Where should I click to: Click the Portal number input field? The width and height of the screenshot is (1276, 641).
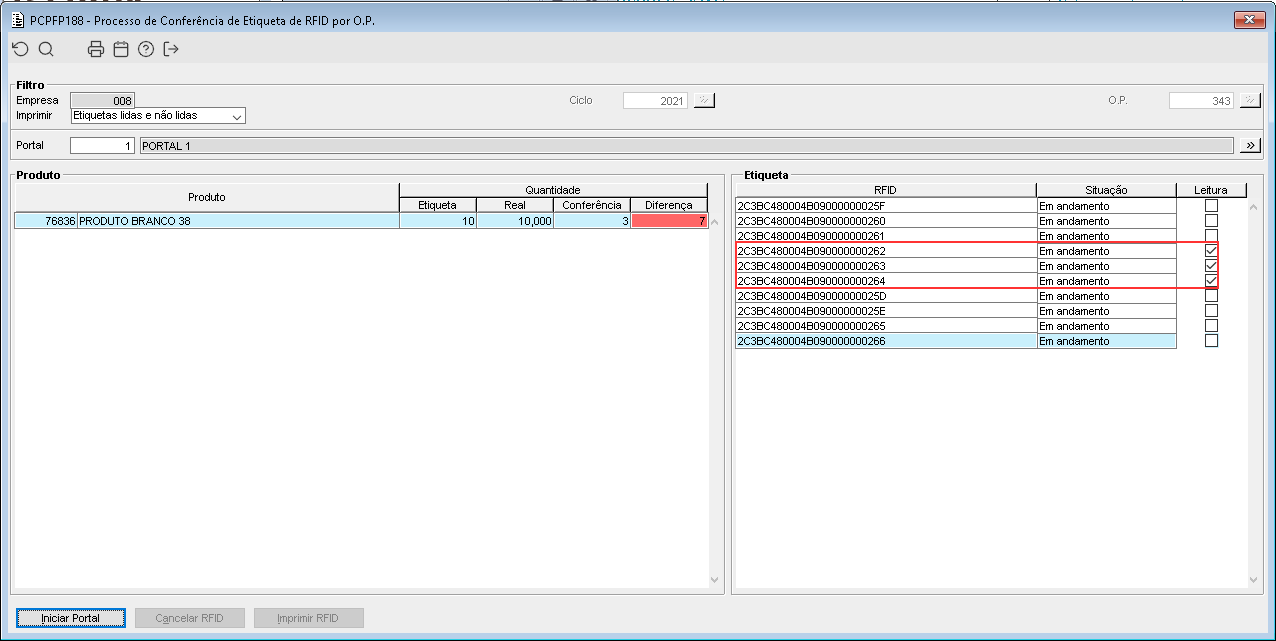coord(102,146)
